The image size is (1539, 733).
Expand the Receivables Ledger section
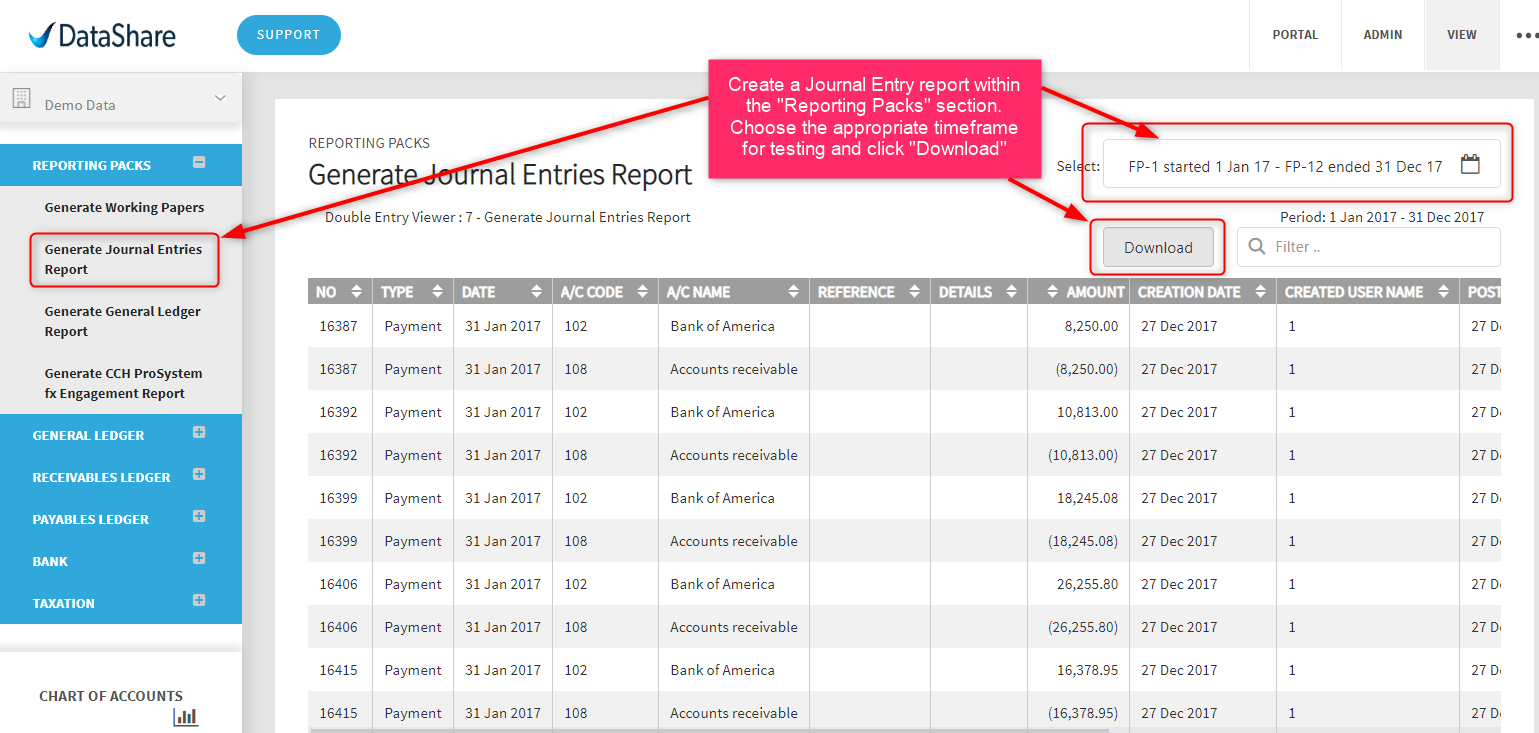199,474
